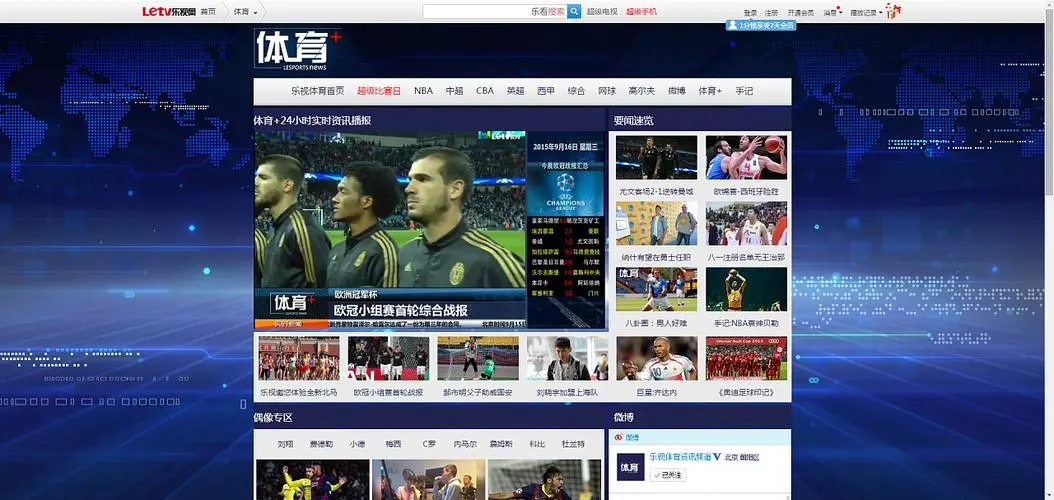Screen dimensions: 1054x500
Task: Toggle the 已关注 follow button
Action: click(667, 474)
